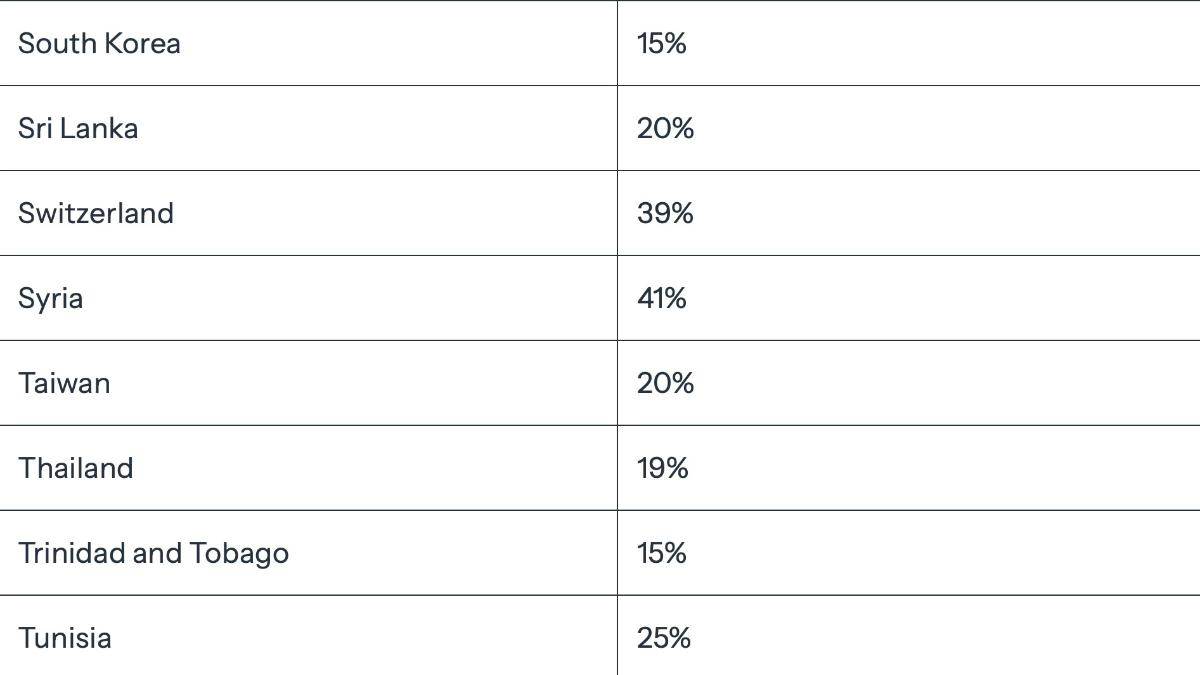Select the Tunisia country cell
The height and width of the screenshot is (675, 1200).
[308, 636]
